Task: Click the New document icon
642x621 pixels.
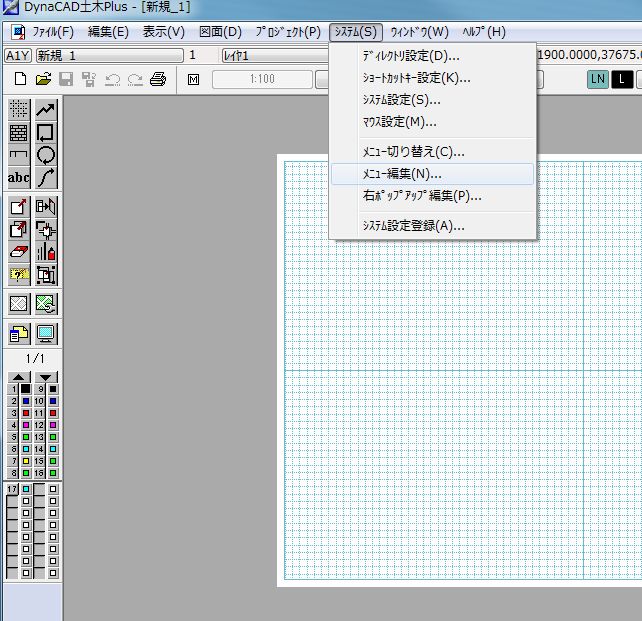Action: click(x=20, y=79)
